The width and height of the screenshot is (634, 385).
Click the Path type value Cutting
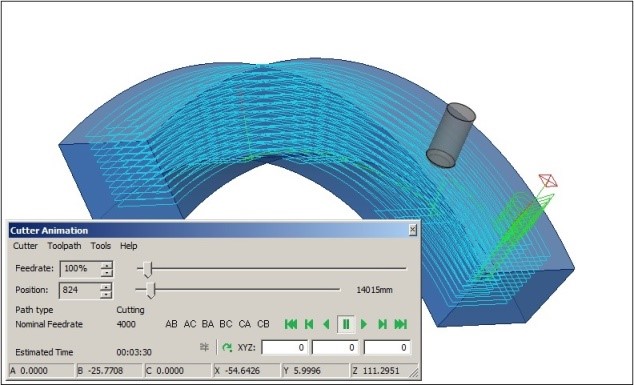click(130, 310)
